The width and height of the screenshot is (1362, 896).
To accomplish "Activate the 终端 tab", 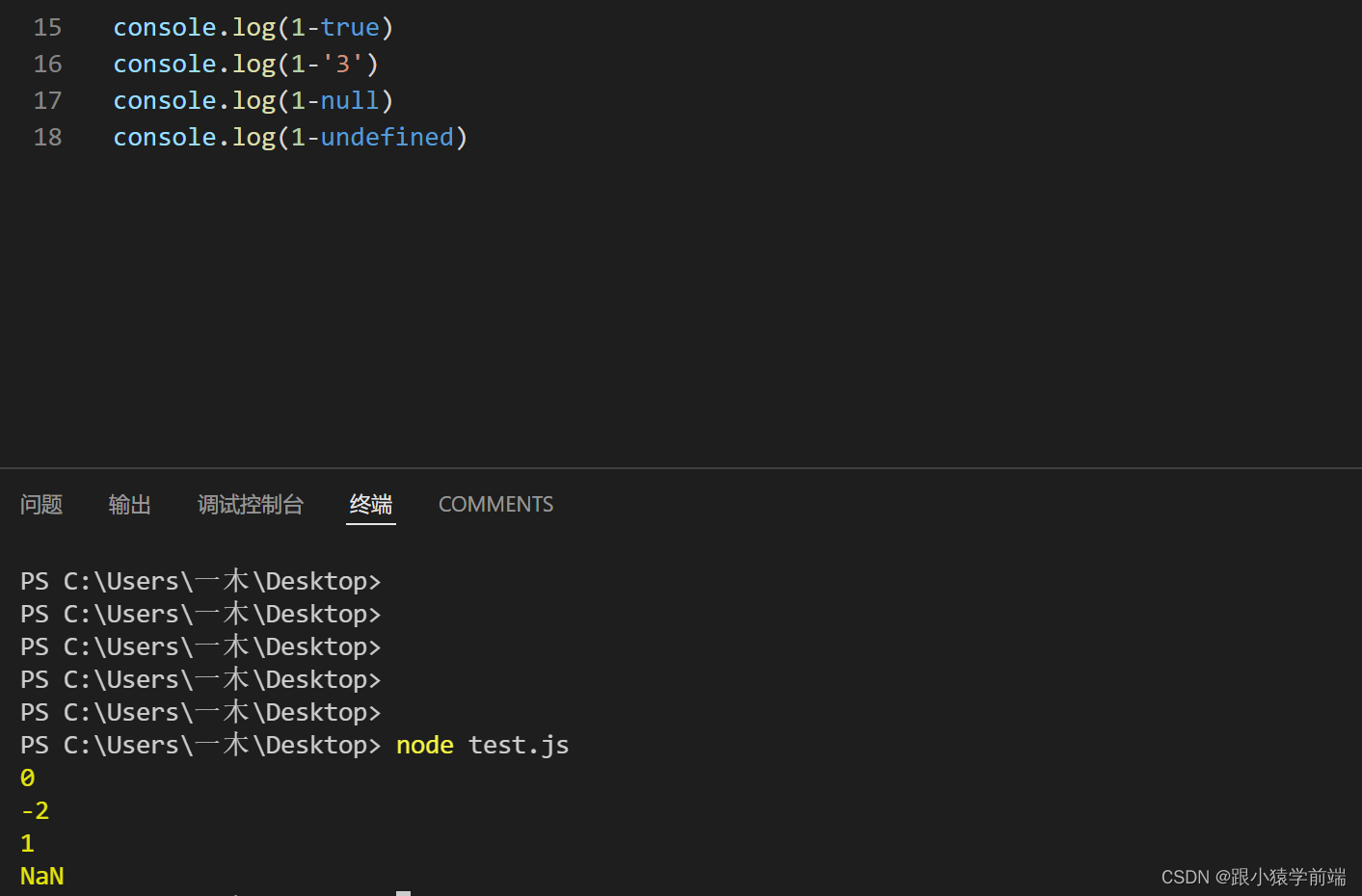I will tap(371, 504).
